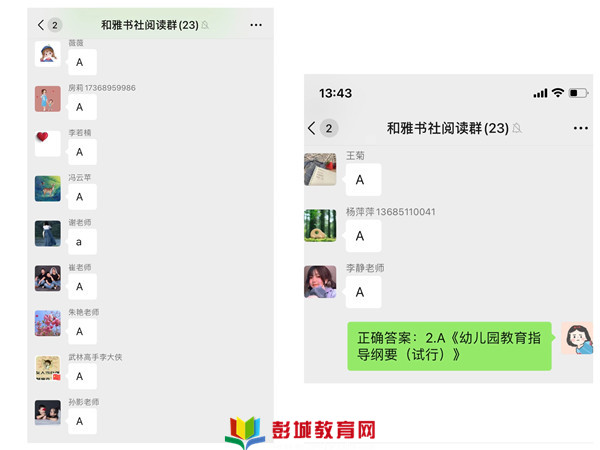
Task: Open sender avatar beside green message
Action: [x=577, y=338]
